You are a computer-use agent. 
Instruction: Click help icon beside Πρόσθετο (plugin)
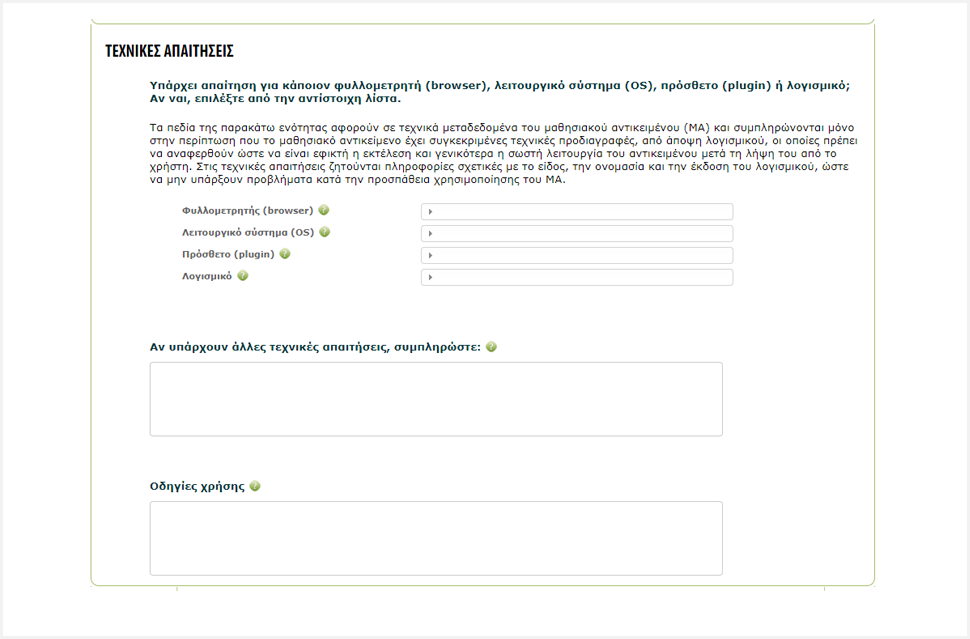point(285,254)
